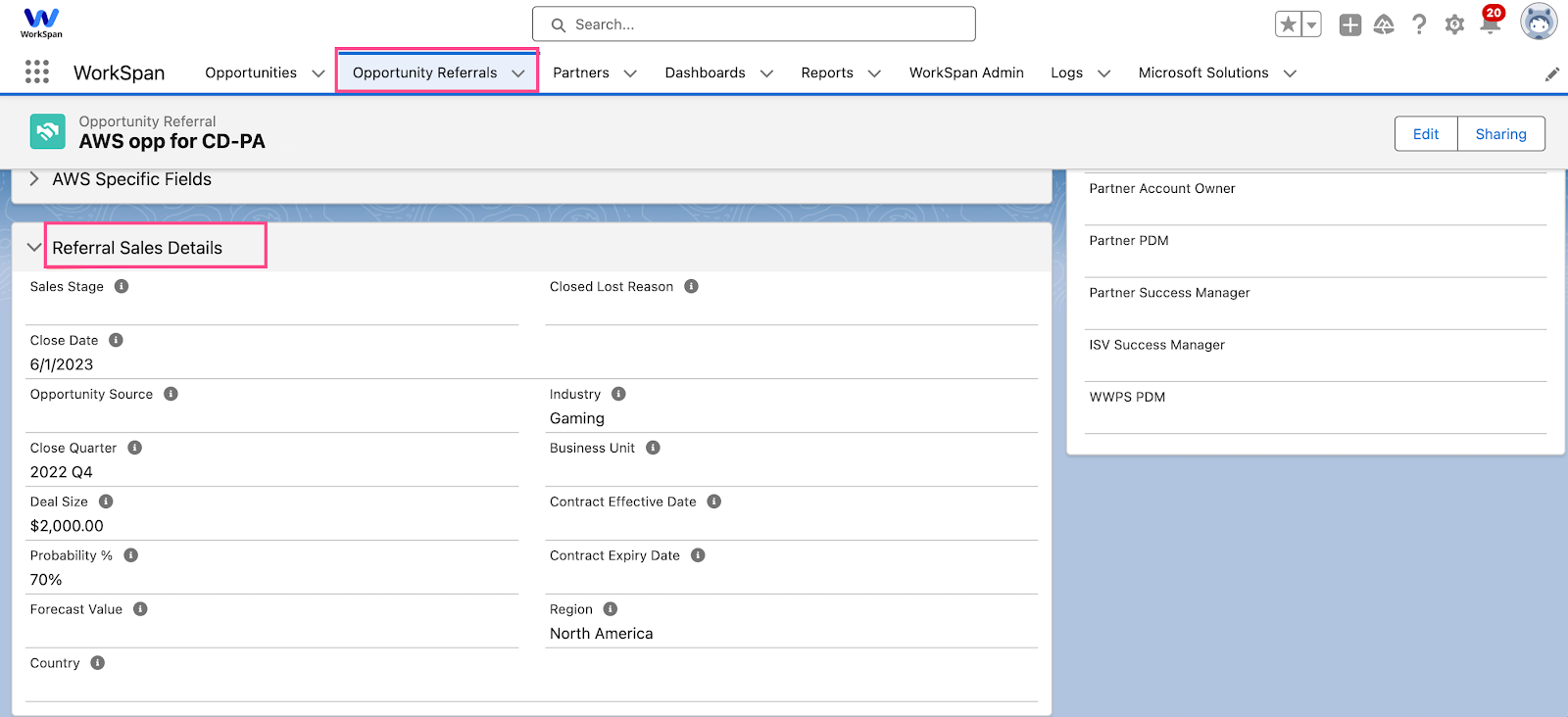Viewport: 1568px width, 717px height.
Task: Click the WorkSpan logo
Action: pyautogui.click(x=41, y=23)
